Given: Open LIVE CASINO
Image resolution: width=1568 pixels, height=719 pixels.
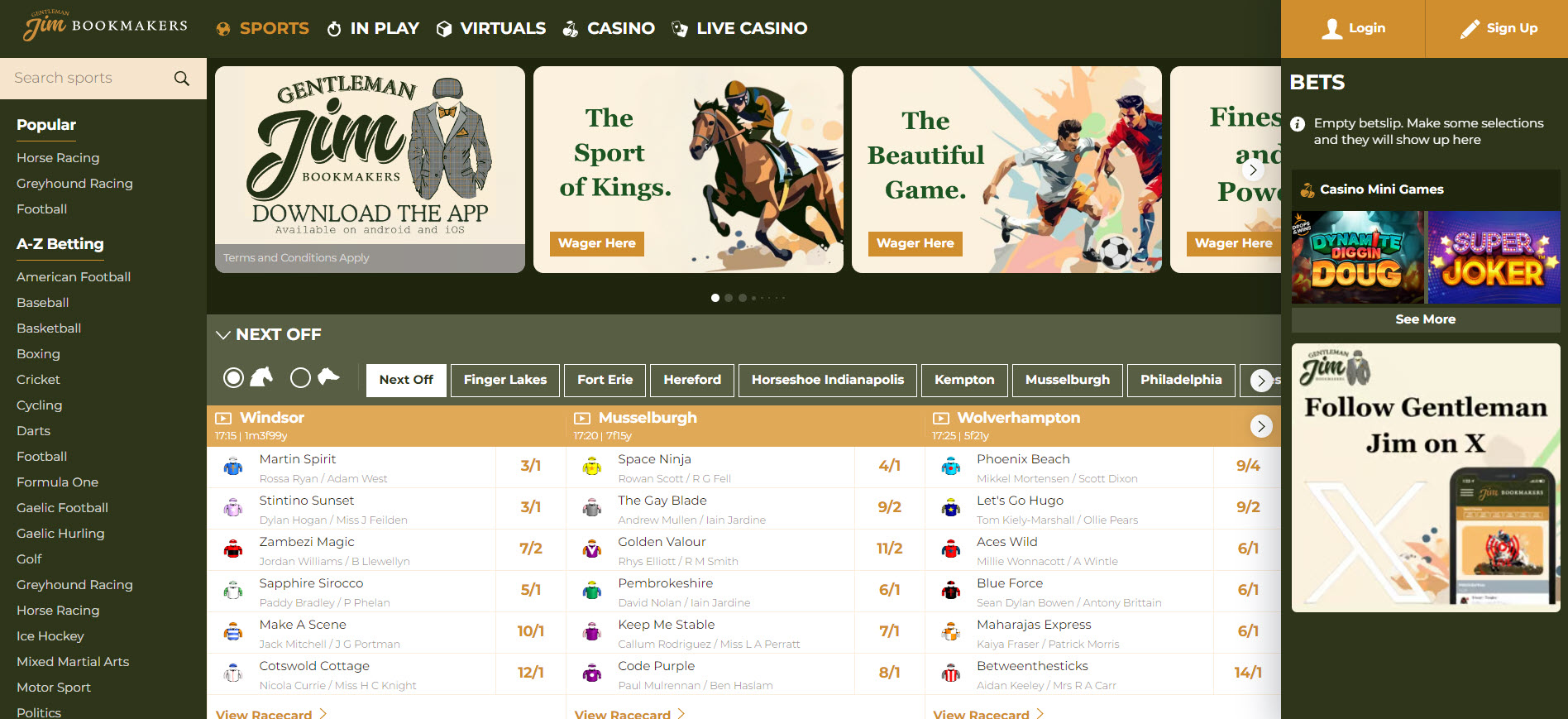Looking at the screenshot, I should click(739, 28).
